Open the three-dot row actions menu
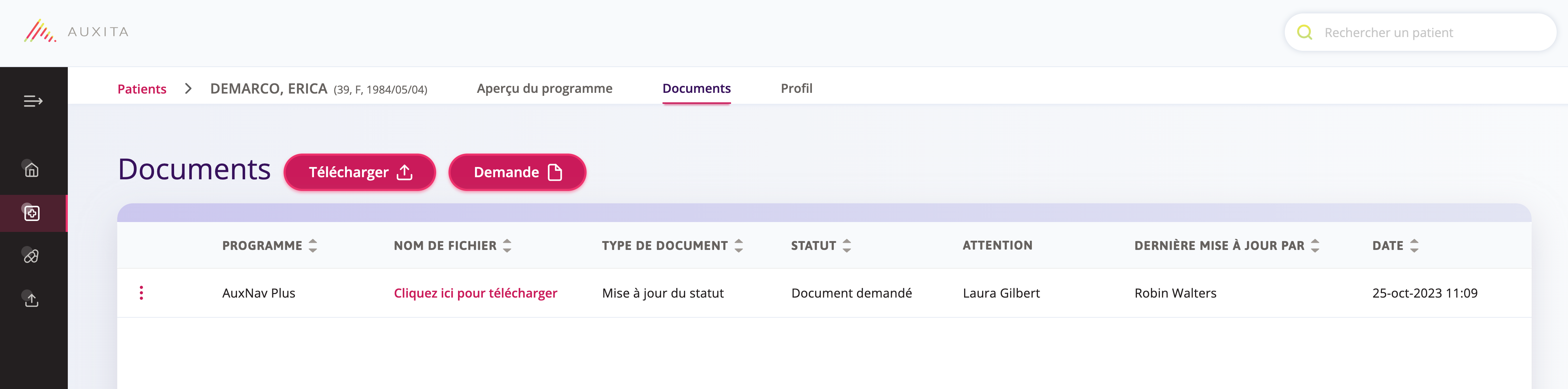Image resolution: width=1568 pixels, height=389 pixels. [x=141, y=293]
